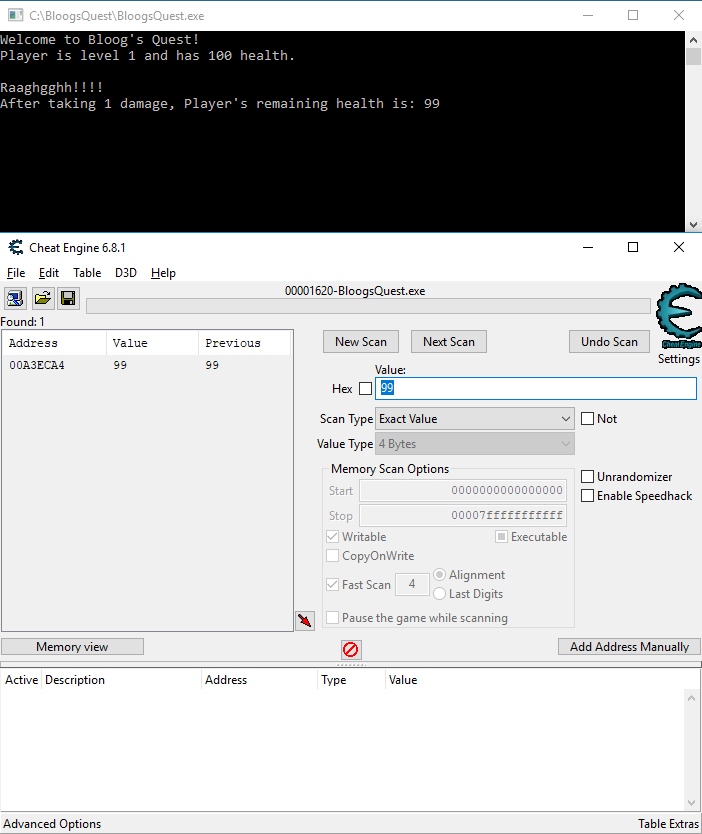This screenshot has height=834, width=702.
Task: Maximize the Cheat Engine window
Action: (x=633, y=247)
